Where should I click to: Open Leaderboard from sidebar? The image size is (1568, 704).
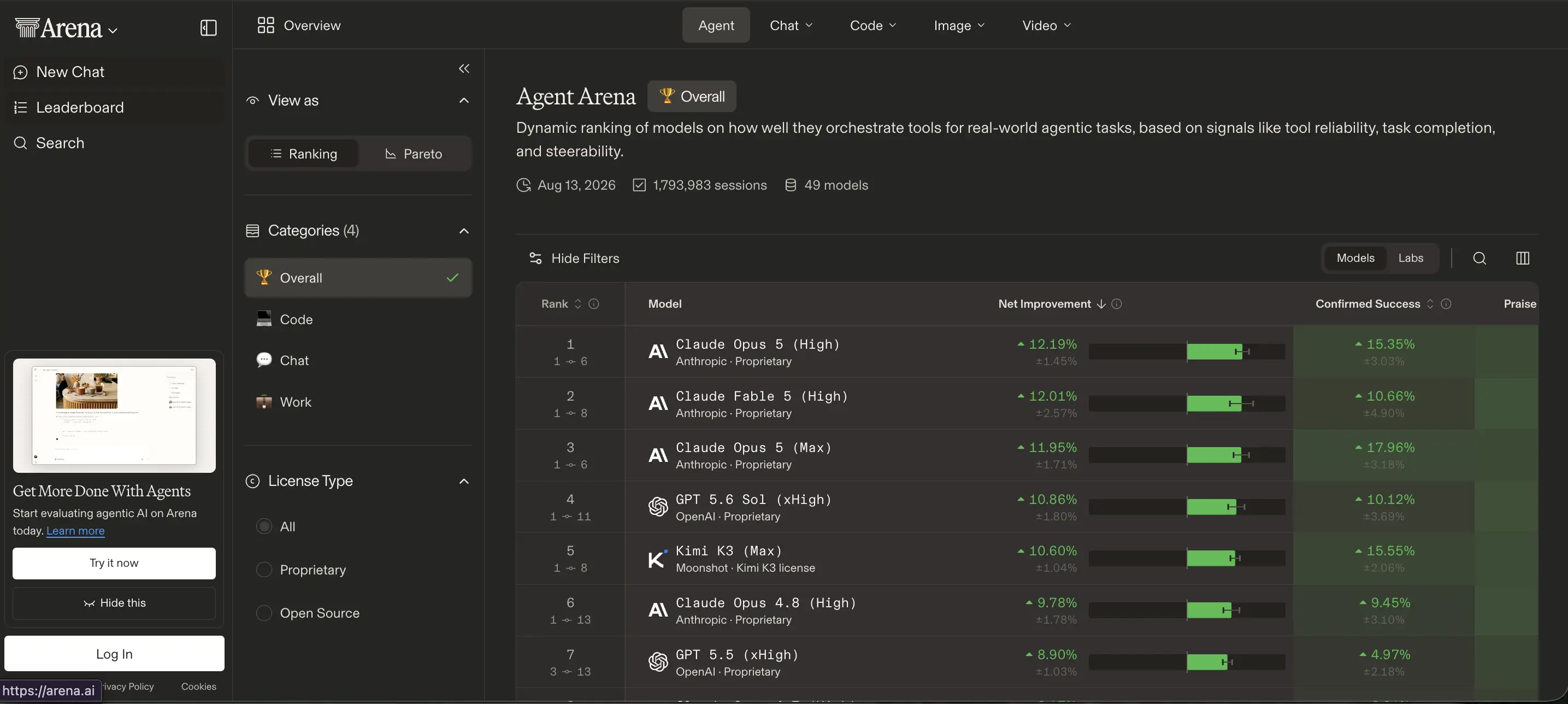(114, 107)
